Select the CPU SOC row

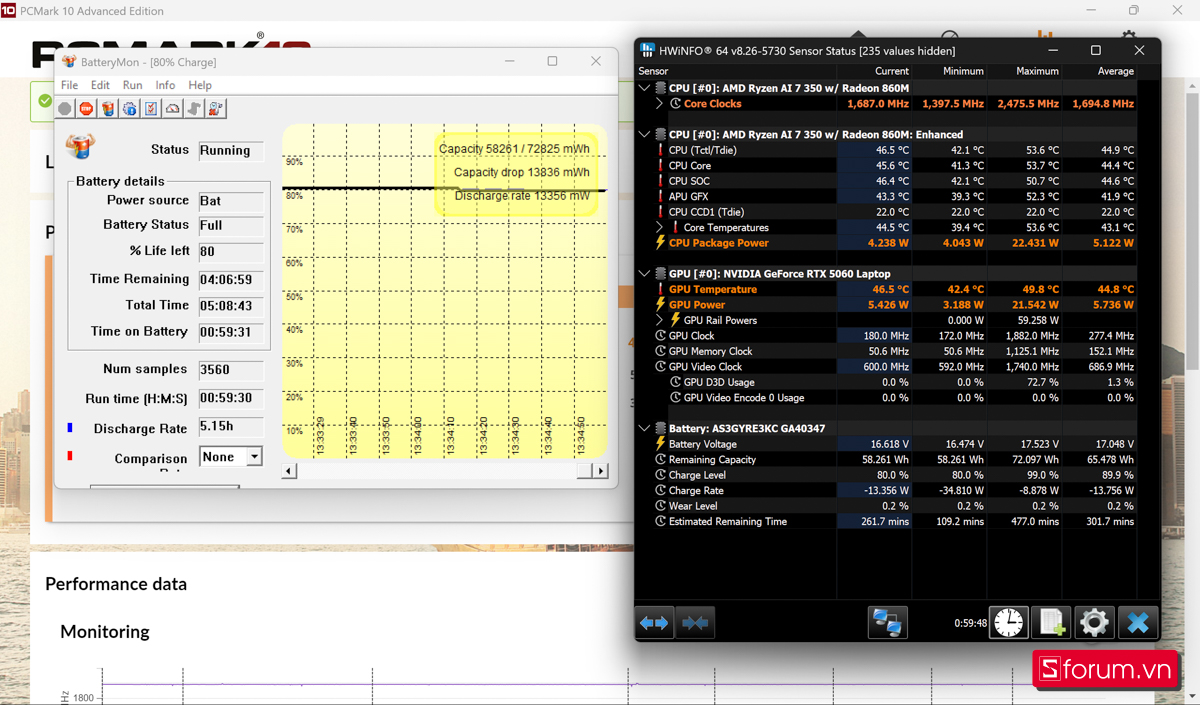897,181
